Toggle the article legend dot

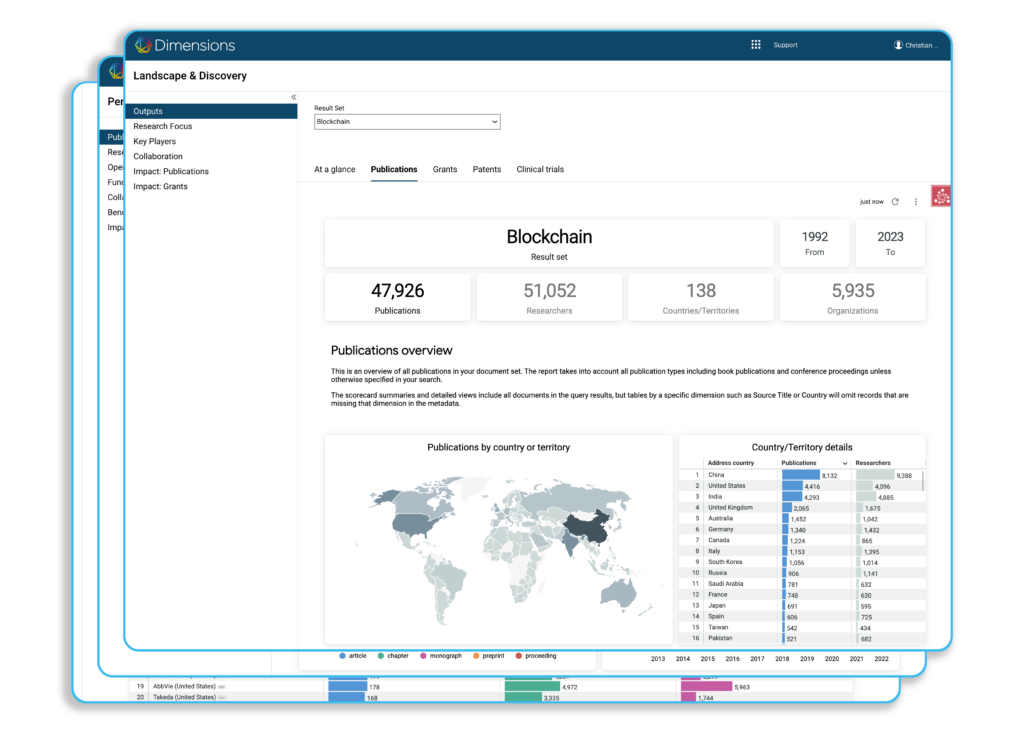click(x=343, y=656)
